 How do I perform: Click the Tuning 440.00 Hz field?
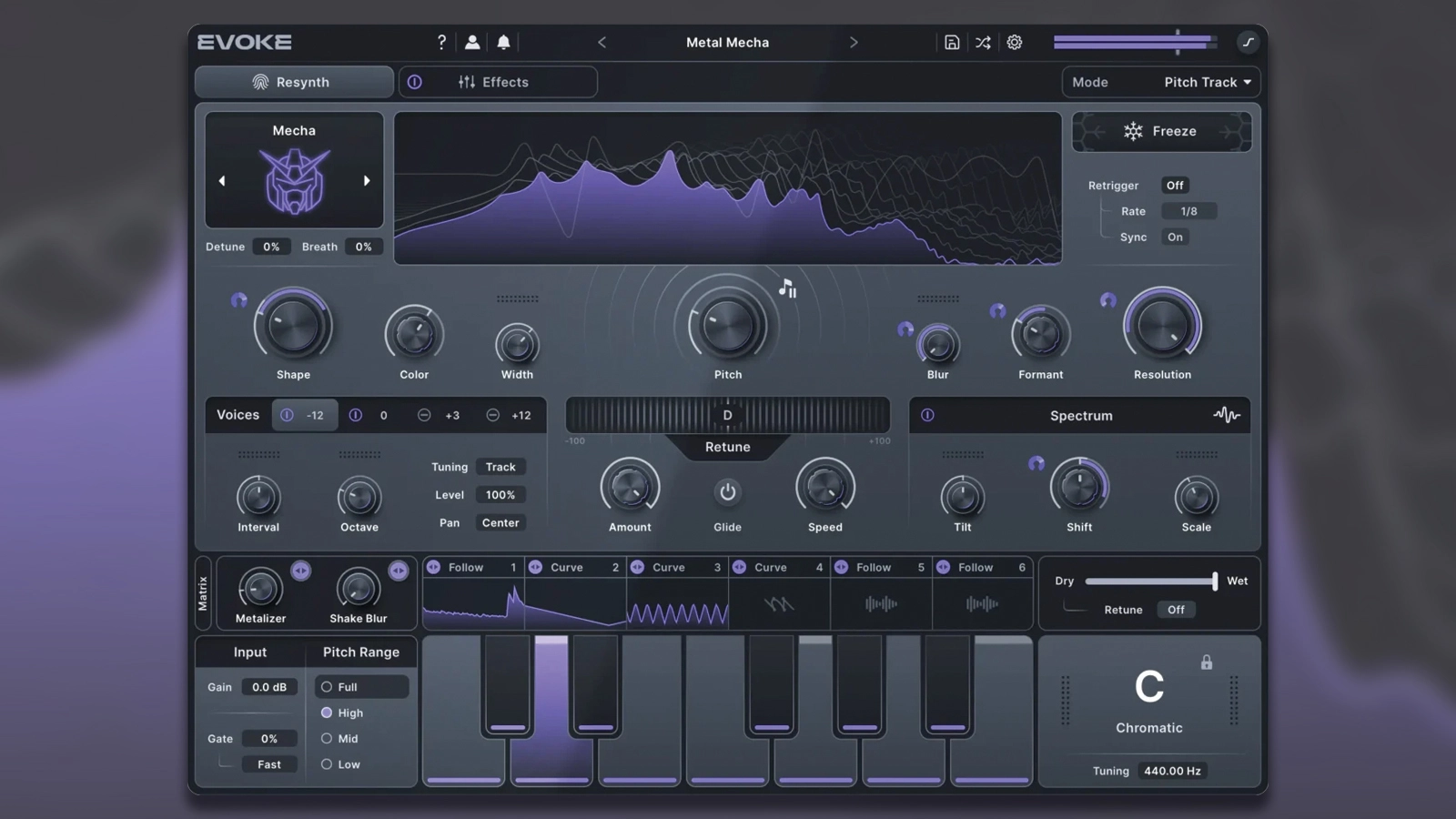pos(1172,771)
